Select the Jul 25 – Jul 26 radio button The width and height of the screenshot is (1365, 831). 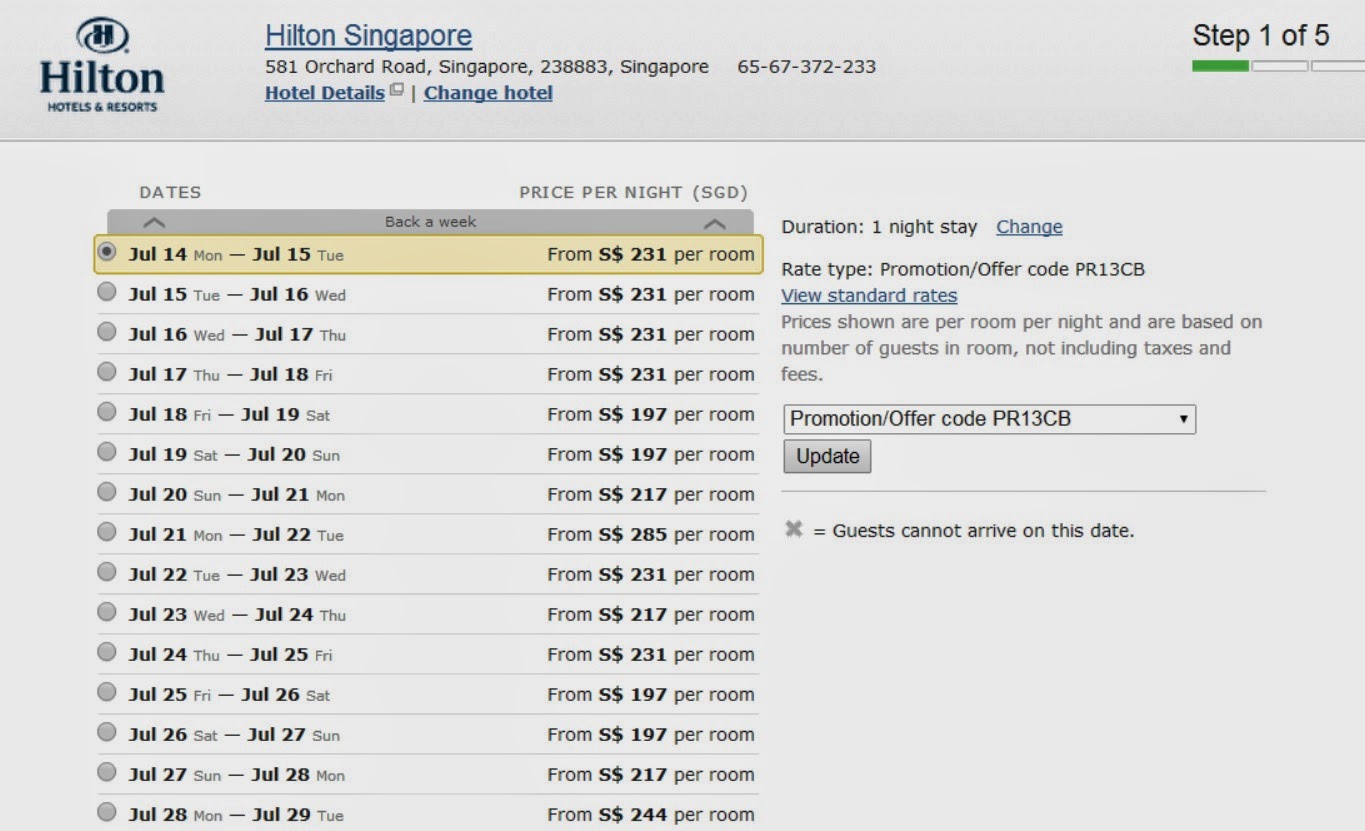point(107,692)
